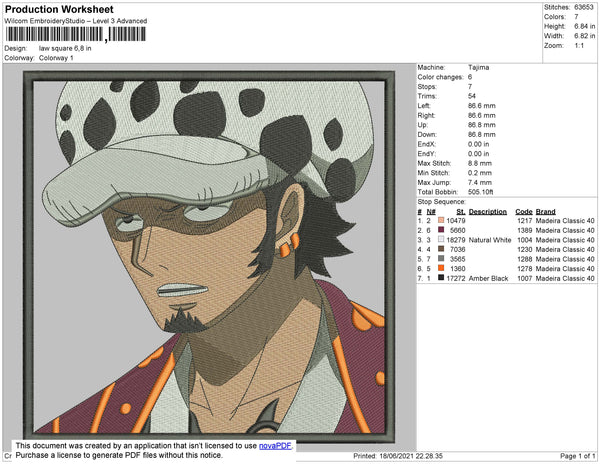Click the height value '6.84 in'
600x464 pixels.
tap(584, 26)
